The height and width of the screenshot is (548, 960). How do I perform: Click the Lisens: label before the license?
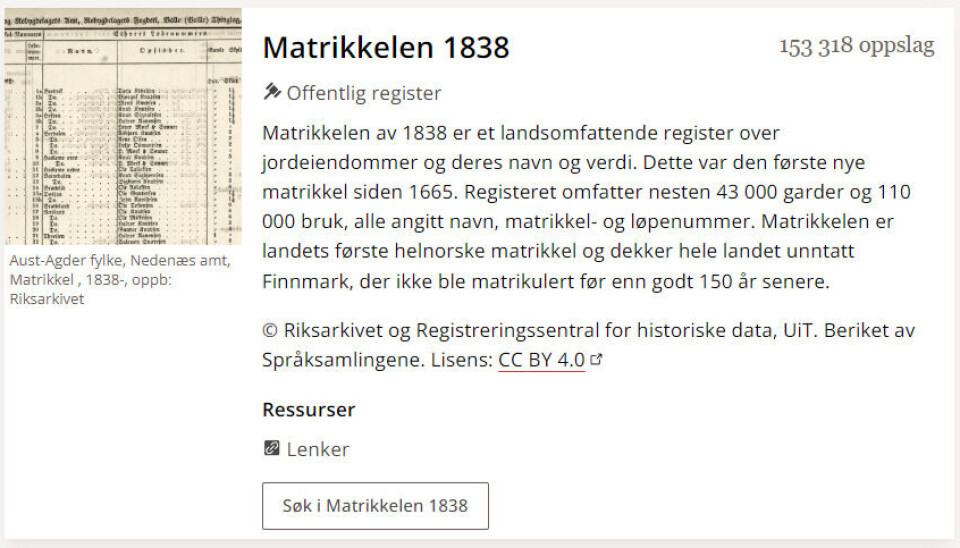(462, 361)
